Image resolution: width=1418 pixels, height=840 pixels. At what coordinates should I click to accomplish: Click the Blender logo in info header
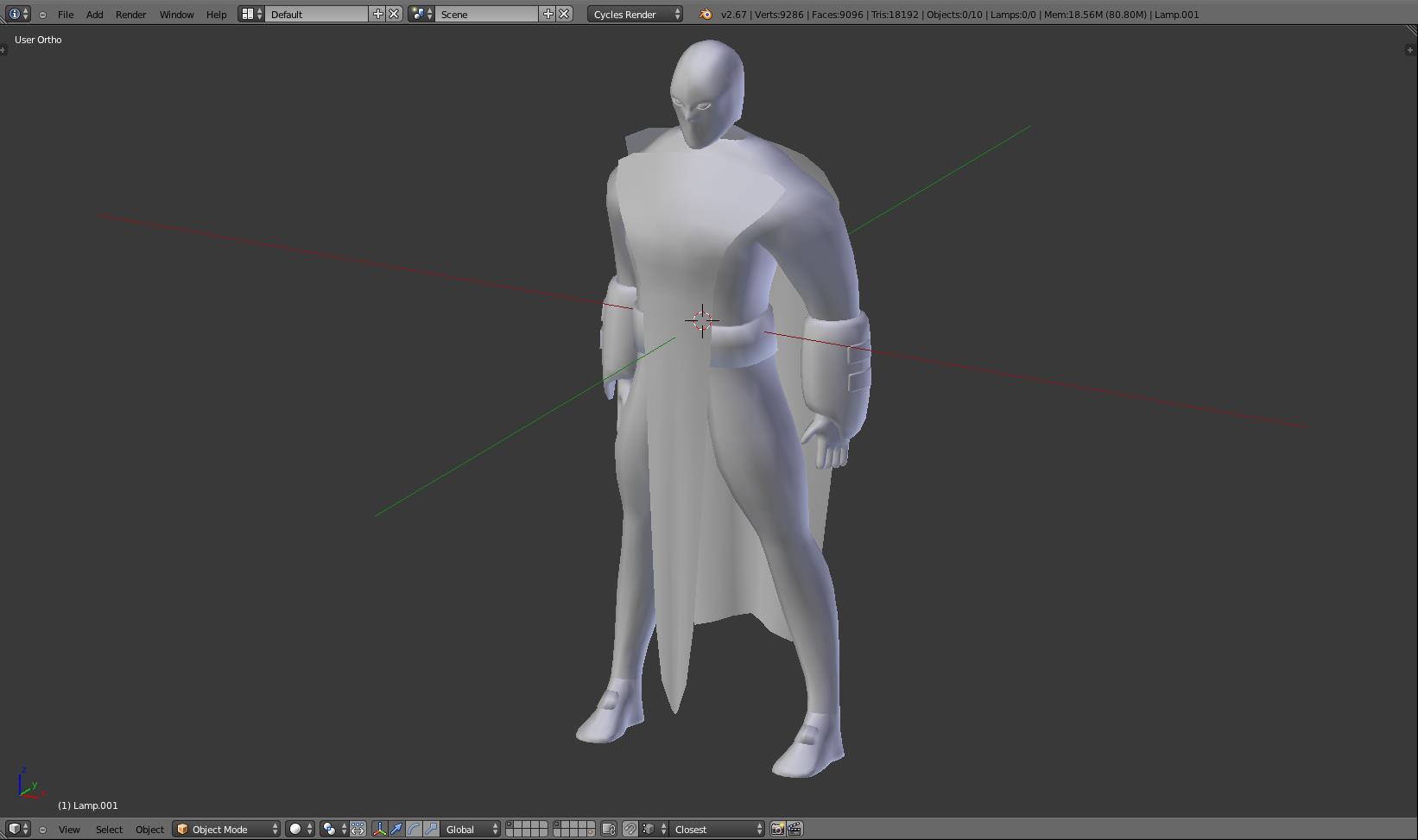706,14
